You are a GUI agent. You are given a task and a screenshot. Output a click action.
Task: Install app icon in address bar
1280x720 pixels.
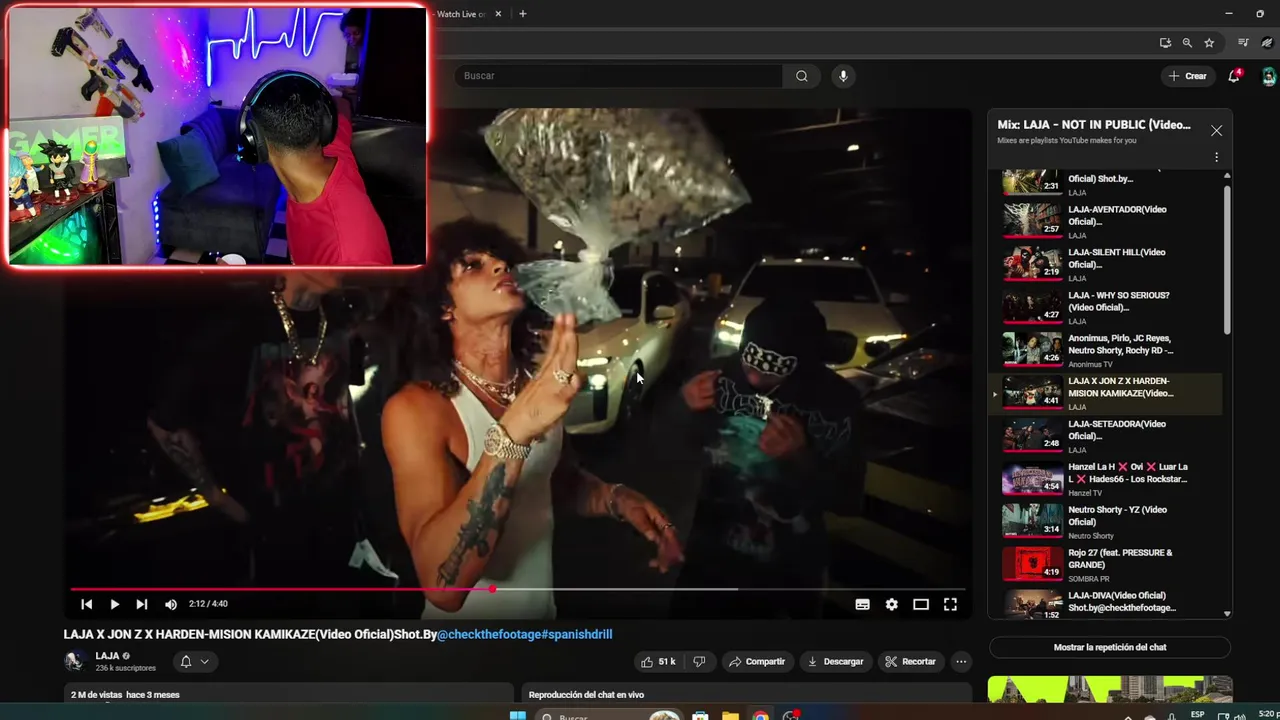(1165, 43)
